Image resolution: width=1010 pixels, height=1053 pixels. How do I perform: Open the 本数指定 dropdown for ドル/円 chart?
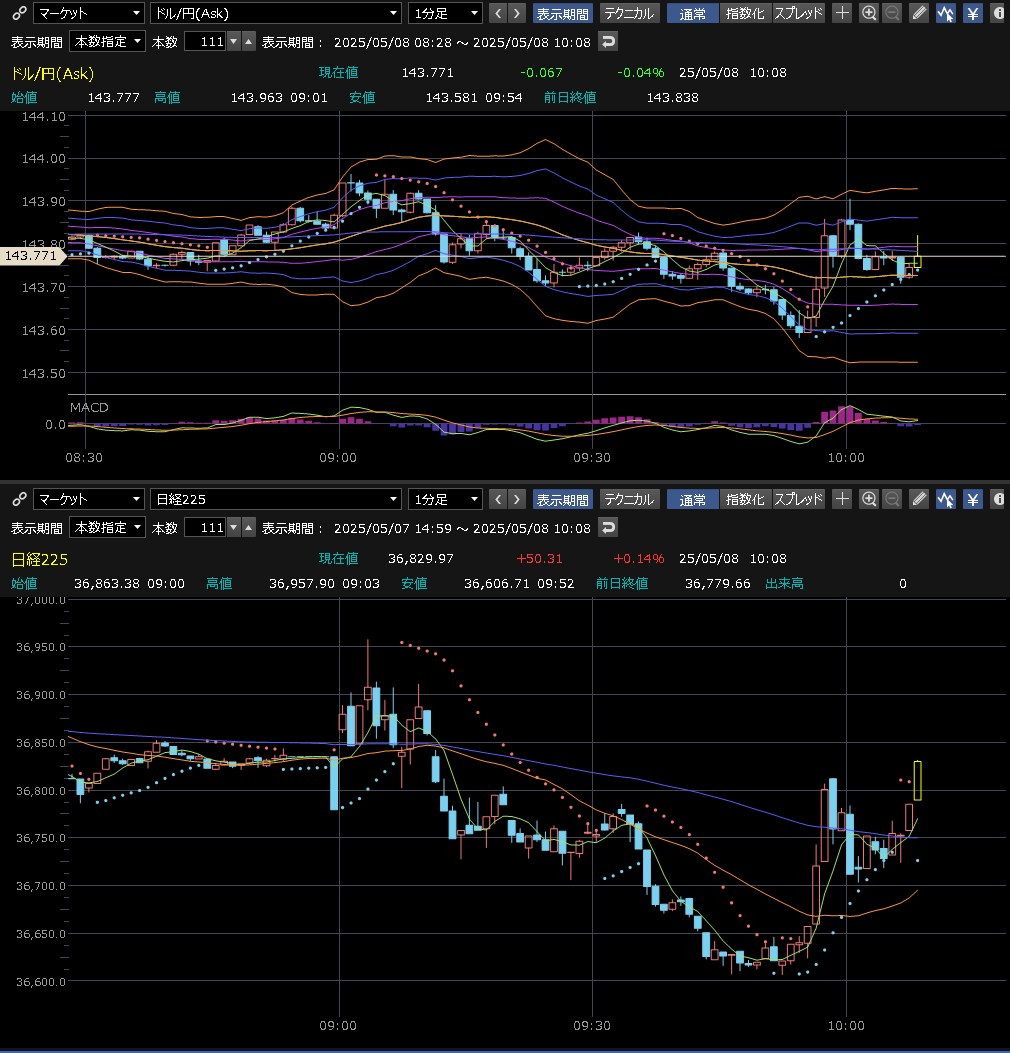107,42
